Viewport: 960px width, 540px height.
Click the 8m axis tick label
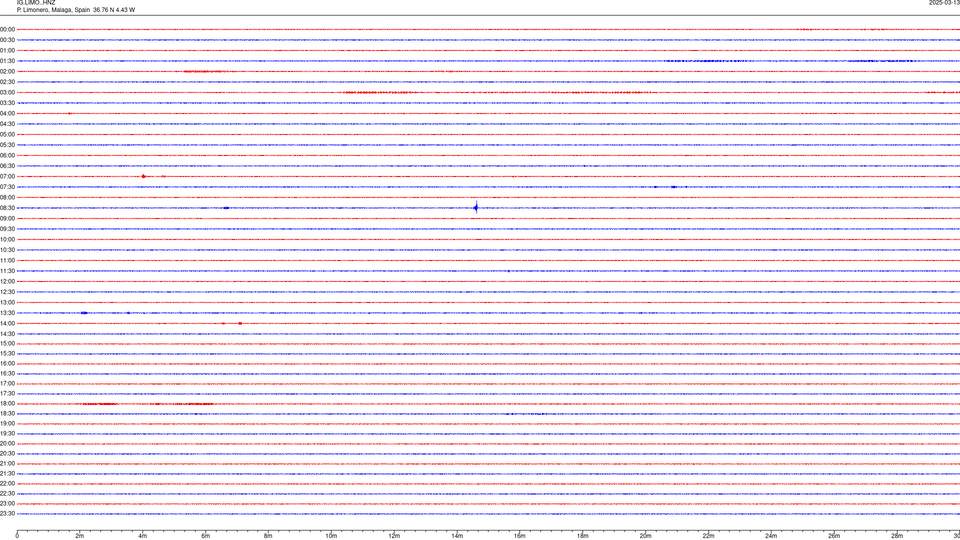268,536
